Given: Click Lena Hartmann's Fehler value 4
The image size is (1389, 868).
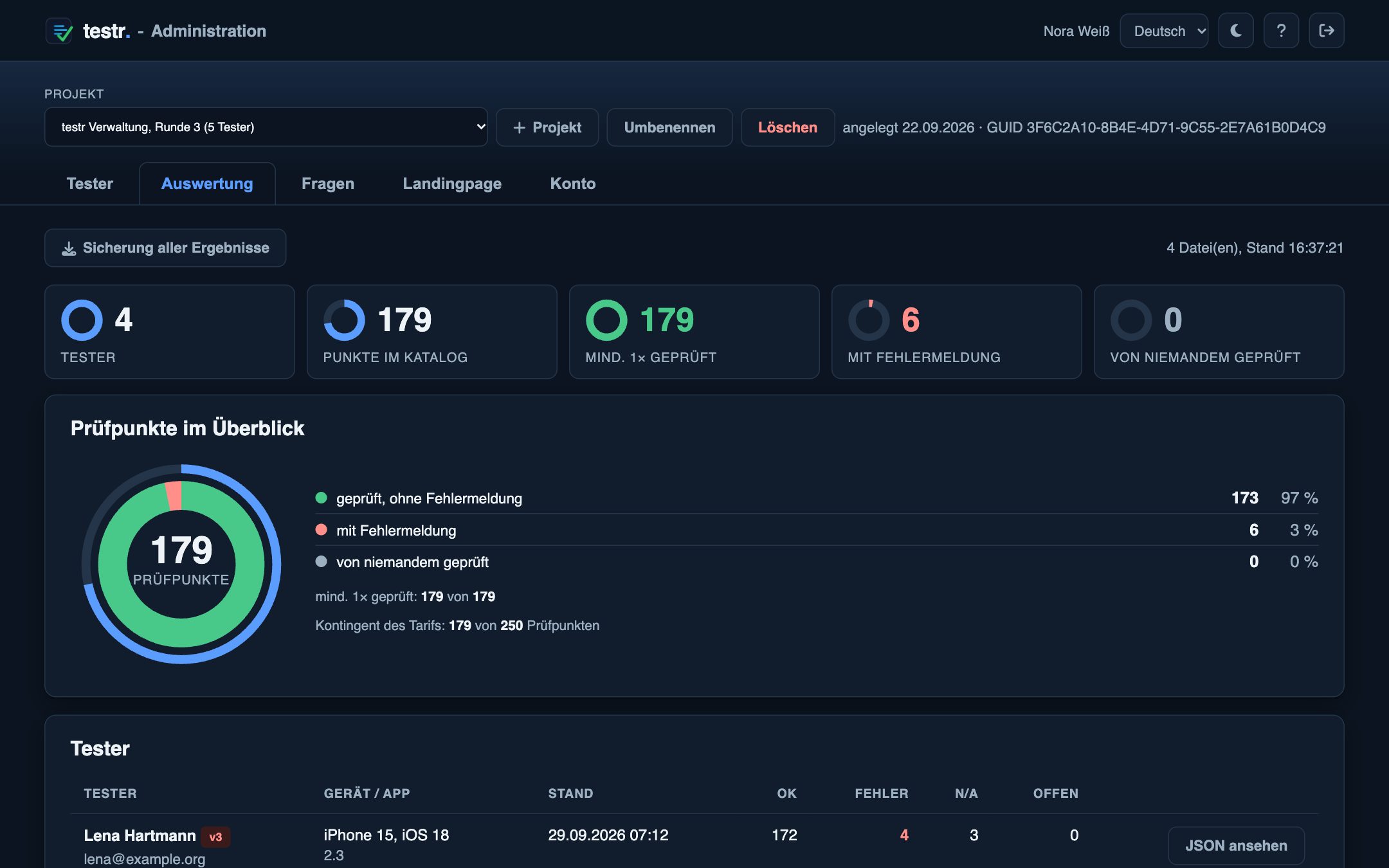Looking at the screenshot, I should tap(904, 835).
